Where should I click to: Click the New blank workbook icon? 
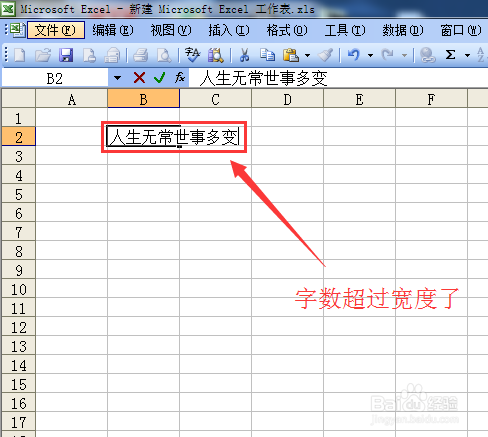[x=19, y=55]
